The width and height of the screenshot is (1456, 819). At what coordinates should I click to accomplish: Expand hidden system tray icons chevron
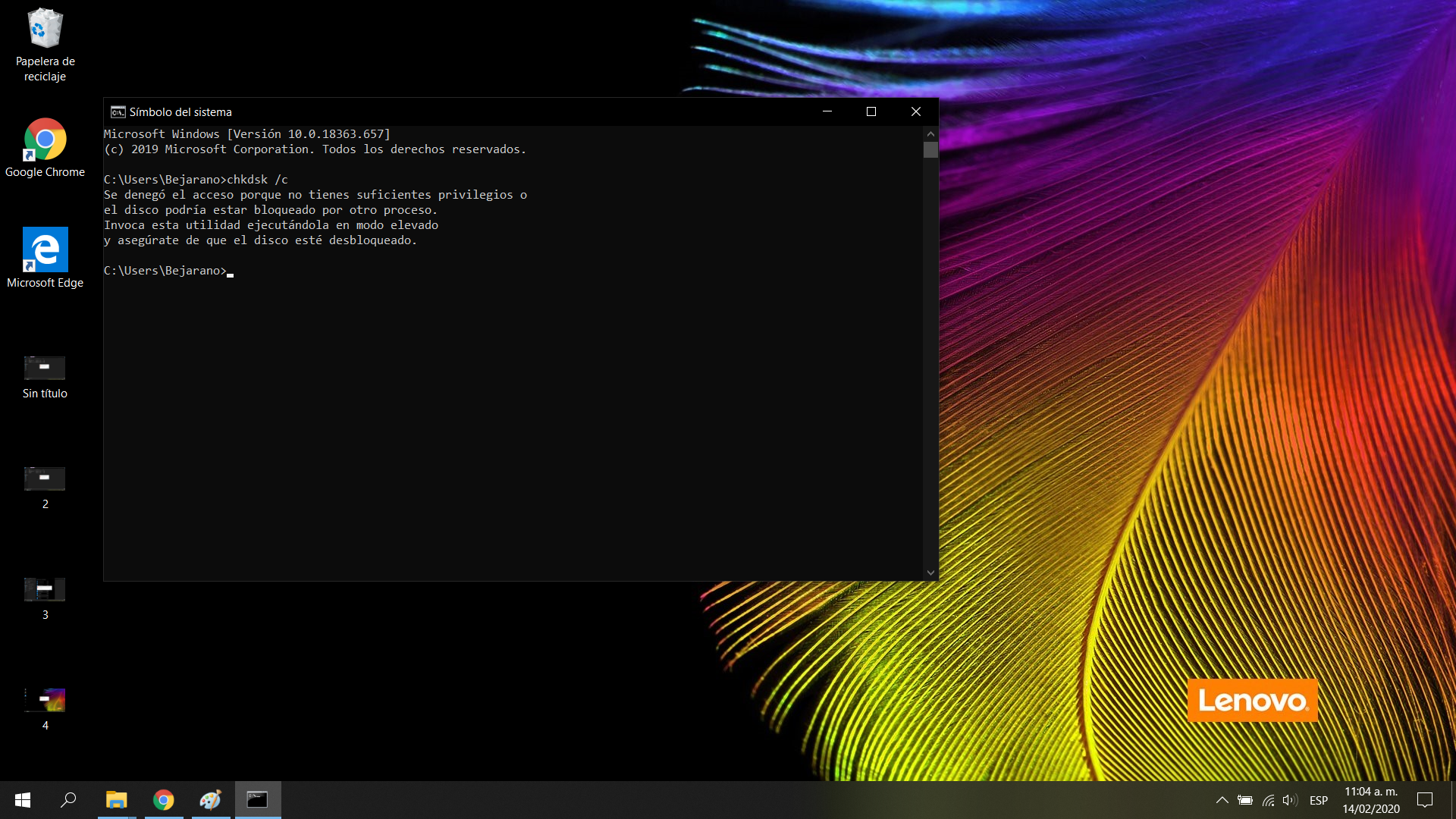pos(1222,800)
